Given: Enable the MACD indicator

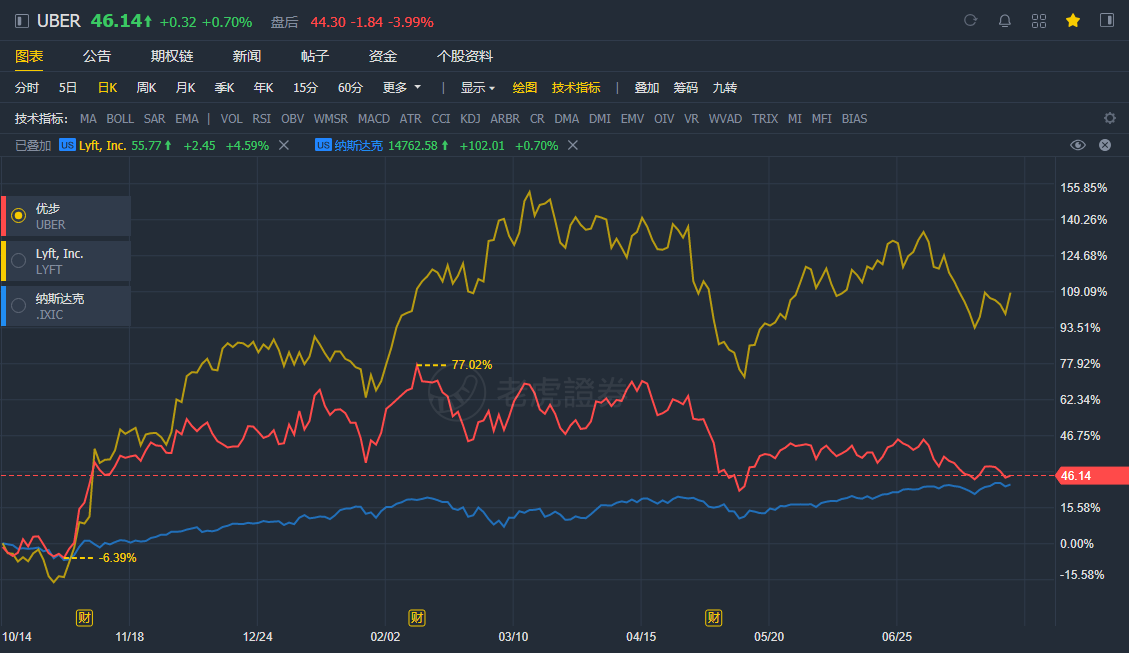Looking at the screenshot, I should point(374,119).
